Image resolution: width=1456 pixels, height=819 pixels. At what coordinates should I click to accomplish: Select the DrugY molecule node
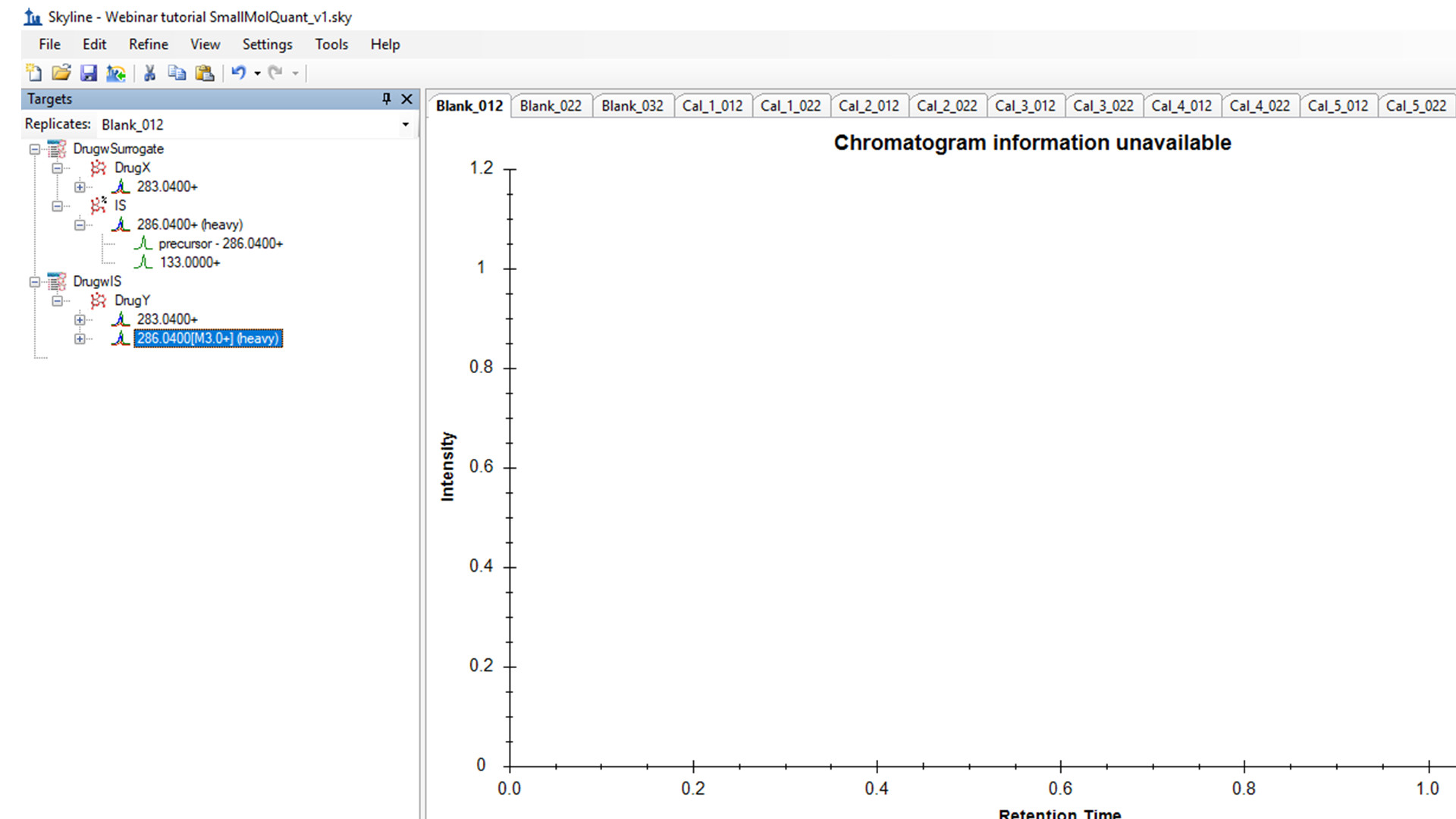132,300
